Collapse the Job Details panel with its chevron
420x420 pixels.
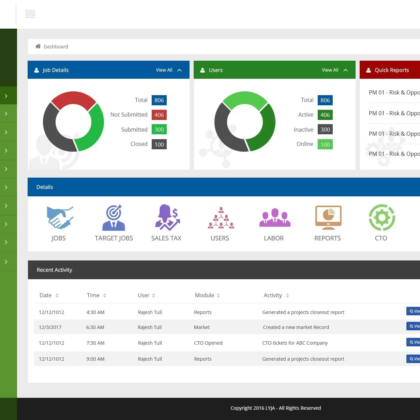(x=180, y=70)
